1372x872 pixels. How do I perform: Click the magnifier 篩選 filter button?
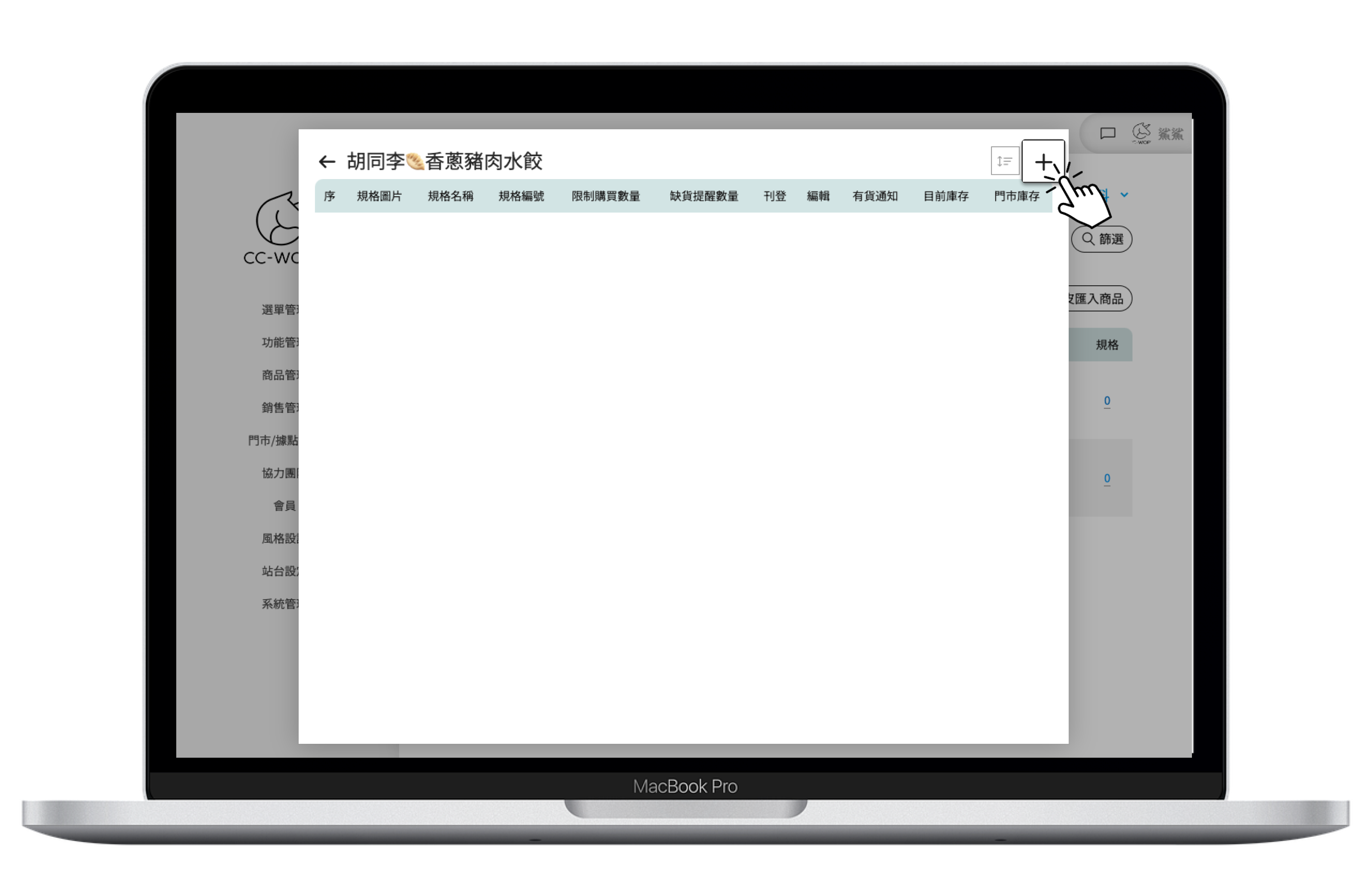(x=1101, y=239)
